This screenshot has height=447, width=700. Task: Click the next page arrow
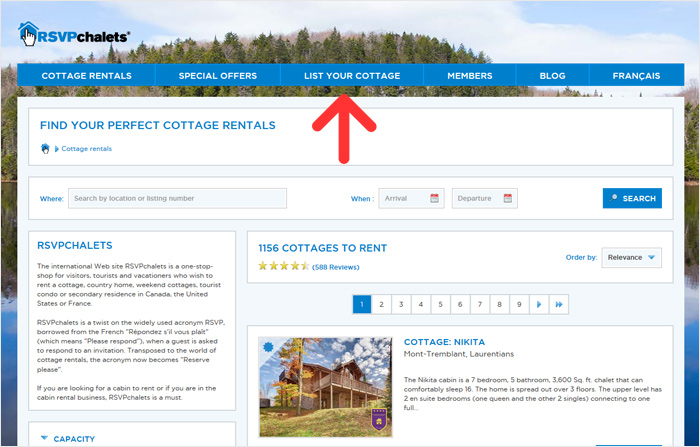click(x=539, y=305)
